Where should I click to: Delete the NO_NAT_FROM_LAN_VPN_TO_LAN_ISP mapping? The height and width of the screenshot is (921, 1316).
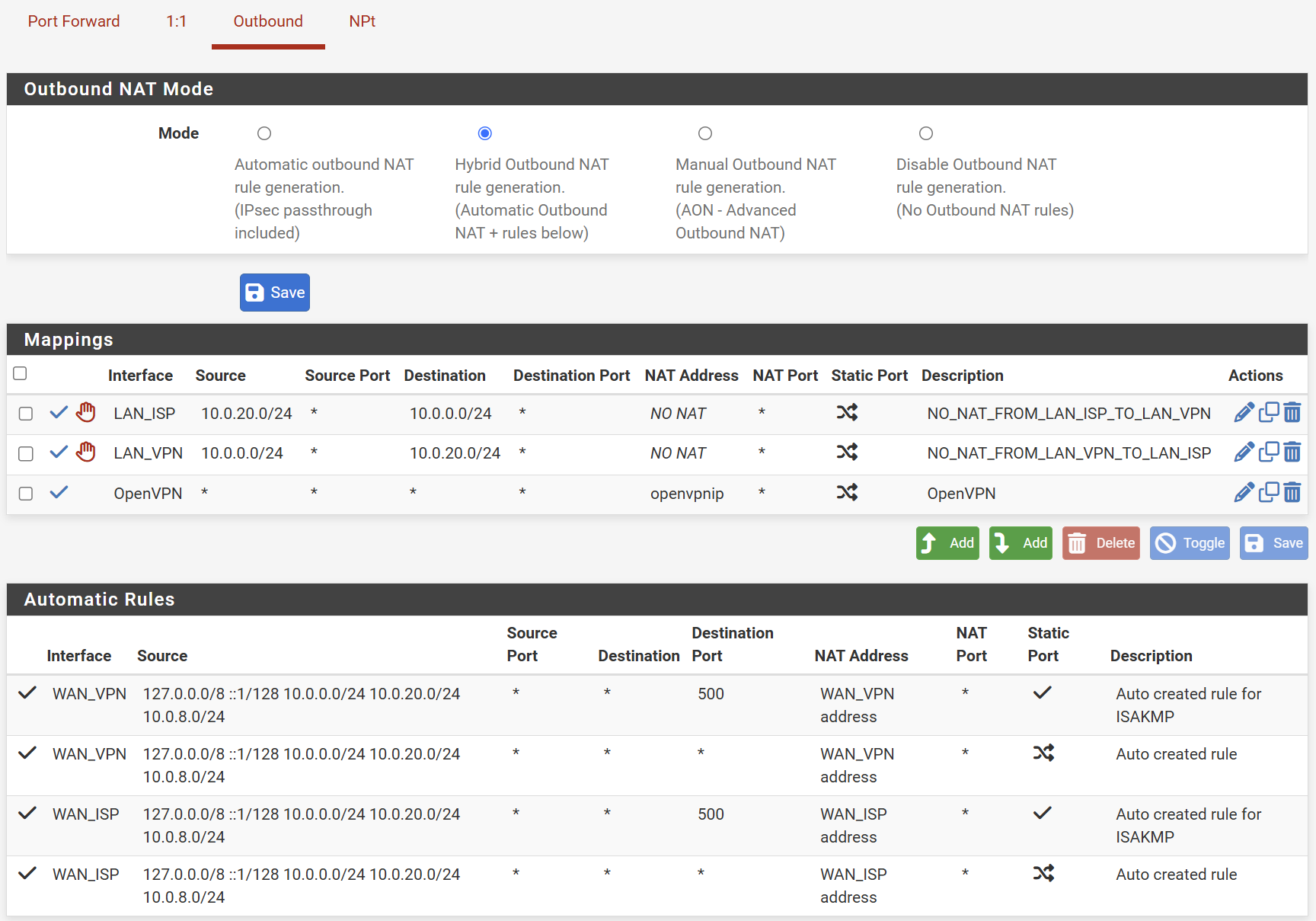point(1292,453)
